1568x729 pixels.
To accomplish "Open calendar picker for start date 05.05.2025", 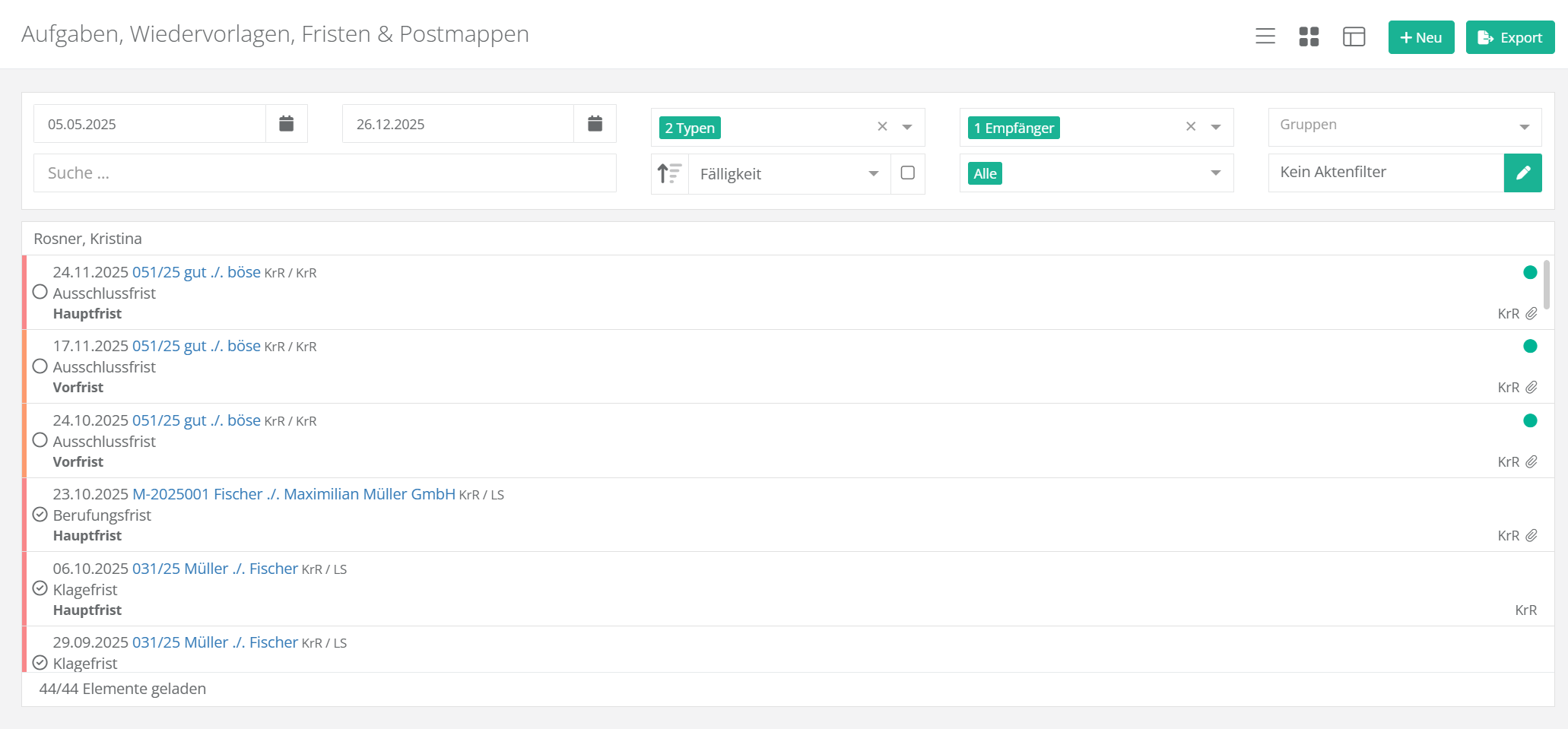I will click(286, 124).
